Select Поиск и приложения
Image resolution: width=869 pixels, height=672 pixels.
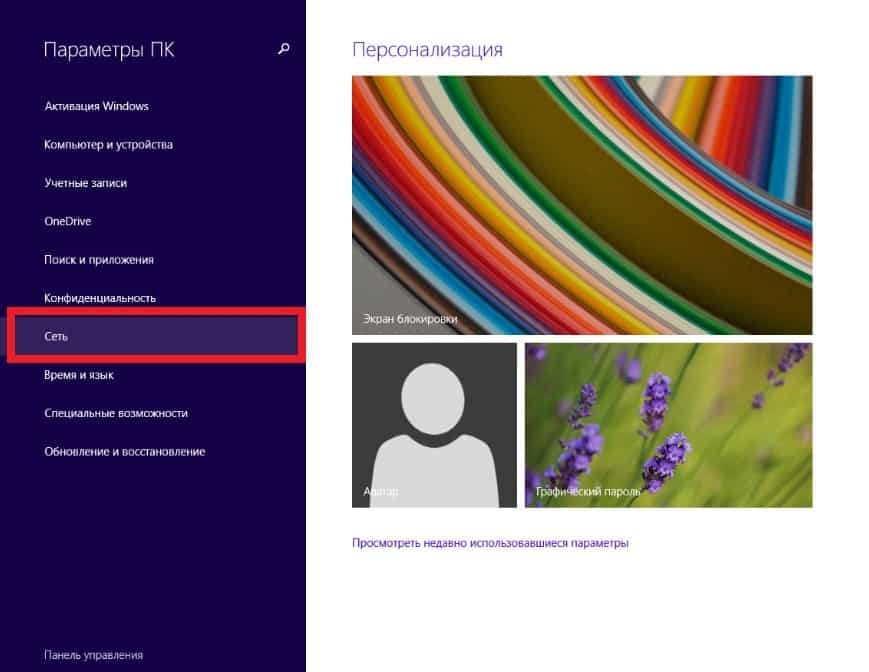[x=98, y=260]
